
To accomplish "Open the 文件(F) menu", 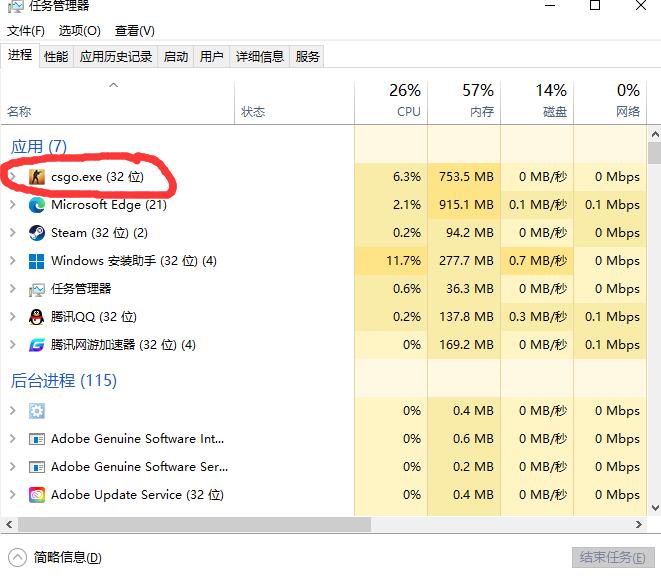I will click(26, 31).
